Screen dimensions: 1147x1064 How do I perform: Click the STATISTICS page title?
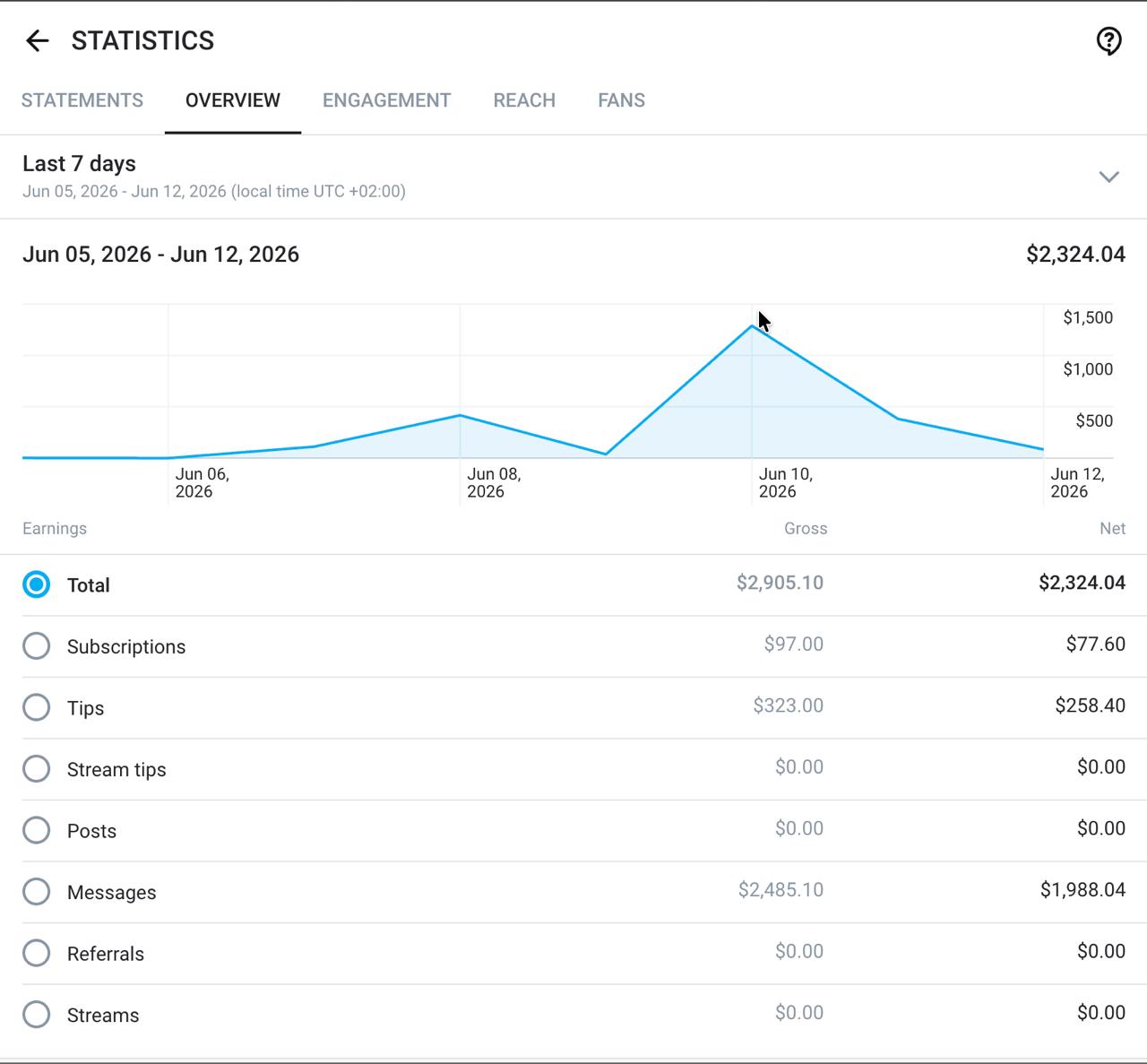pos(142,40)
